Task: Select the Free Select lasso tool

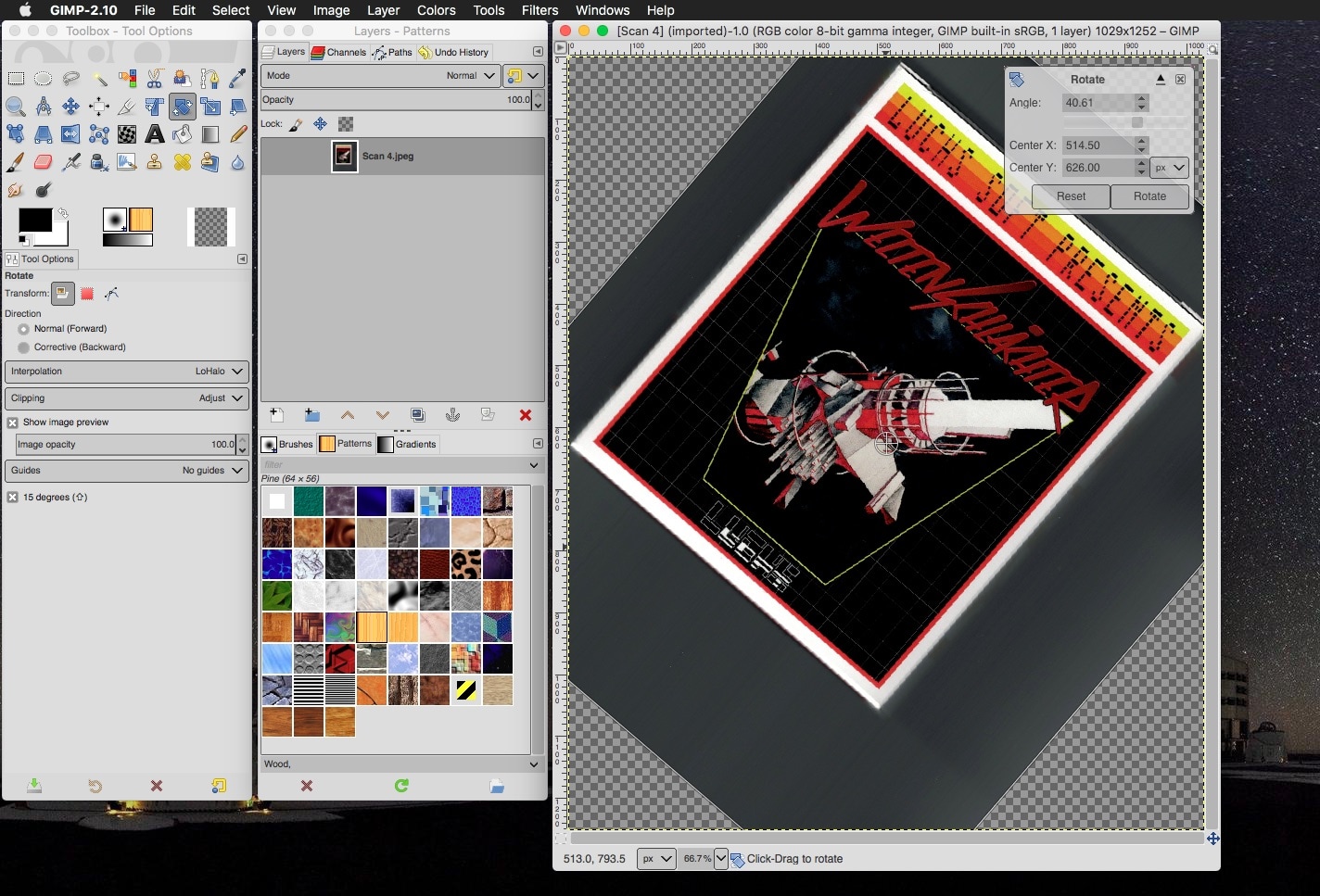Action: [x=70, y=79]
